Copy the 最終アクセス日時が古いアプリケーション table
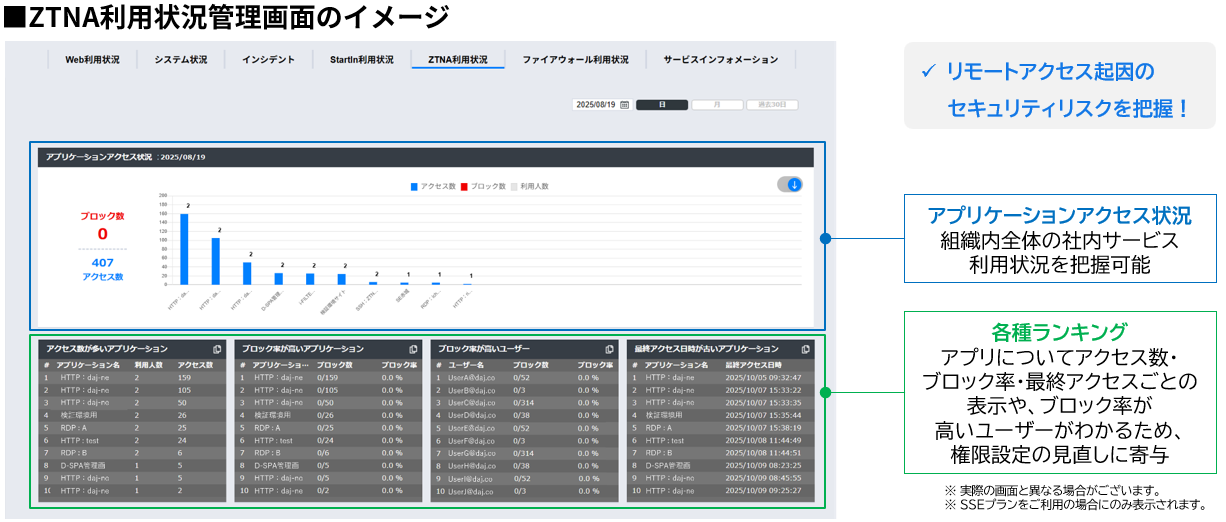1226x522 pixels. coord(805,350)
